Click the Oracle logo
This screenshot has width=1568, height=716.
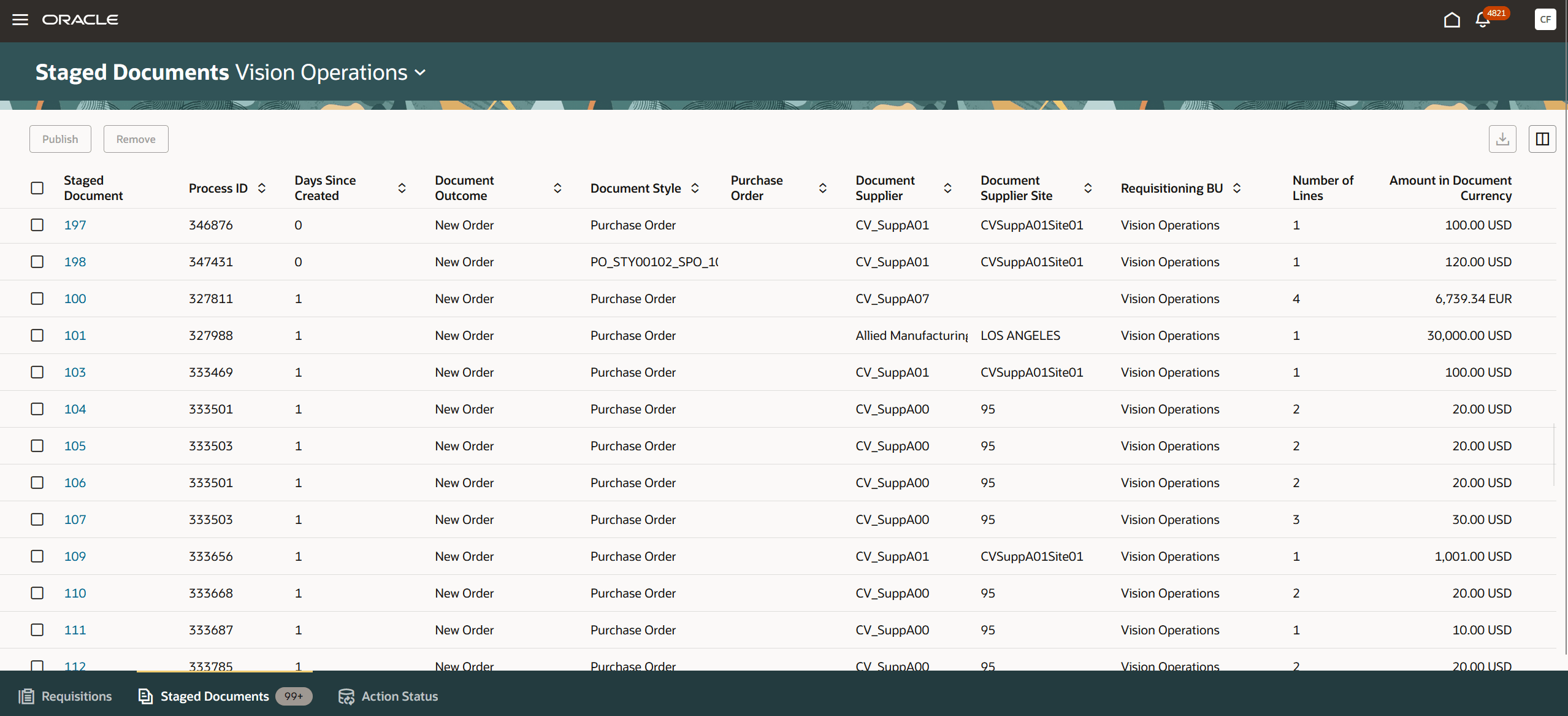tap(80, 20)
